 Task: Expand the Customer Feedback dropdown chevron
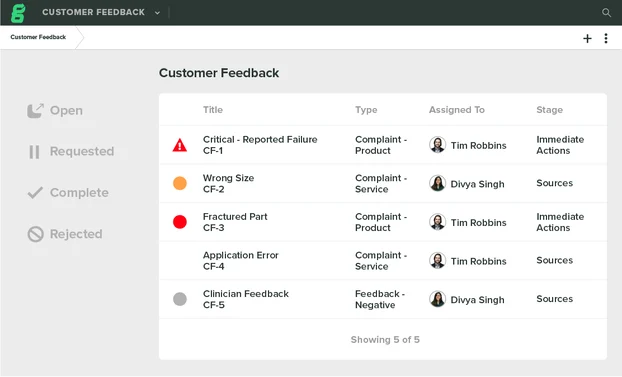coord(157,13)
